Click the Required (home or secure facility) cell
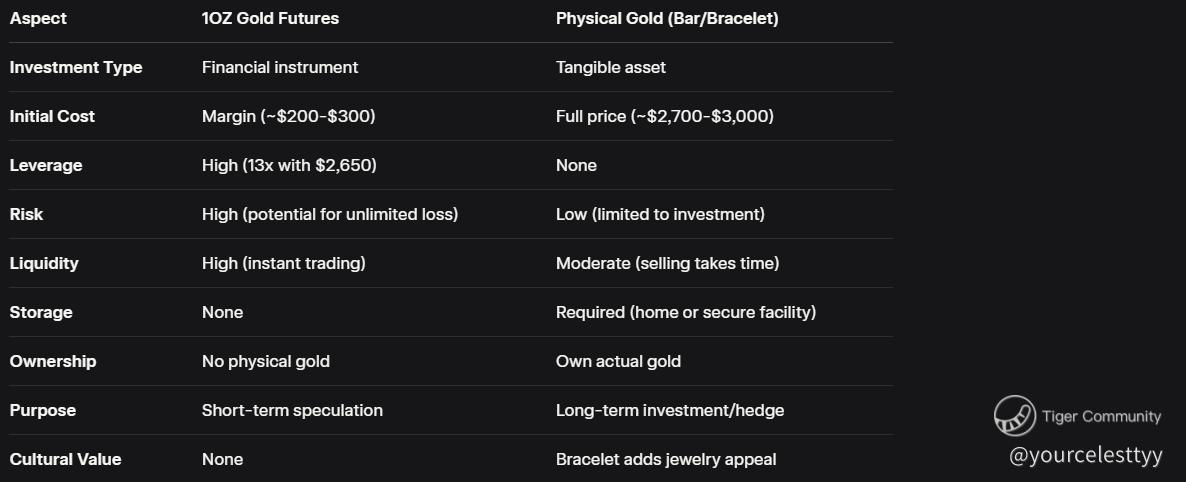Viewport: 1186px width, 482px height. (685, 312)
